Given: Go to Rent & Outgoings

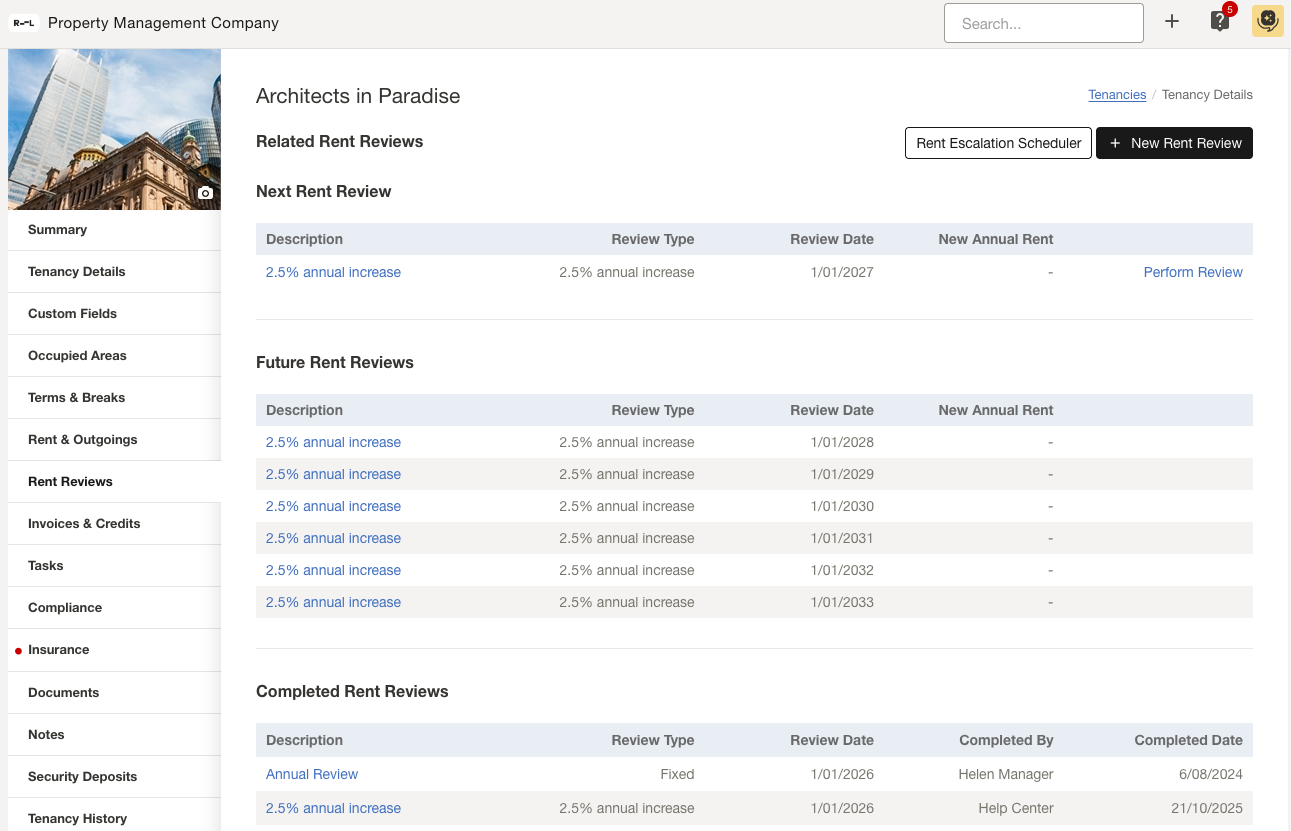Looking at the screenshot, I should click(x=81, y=439).
